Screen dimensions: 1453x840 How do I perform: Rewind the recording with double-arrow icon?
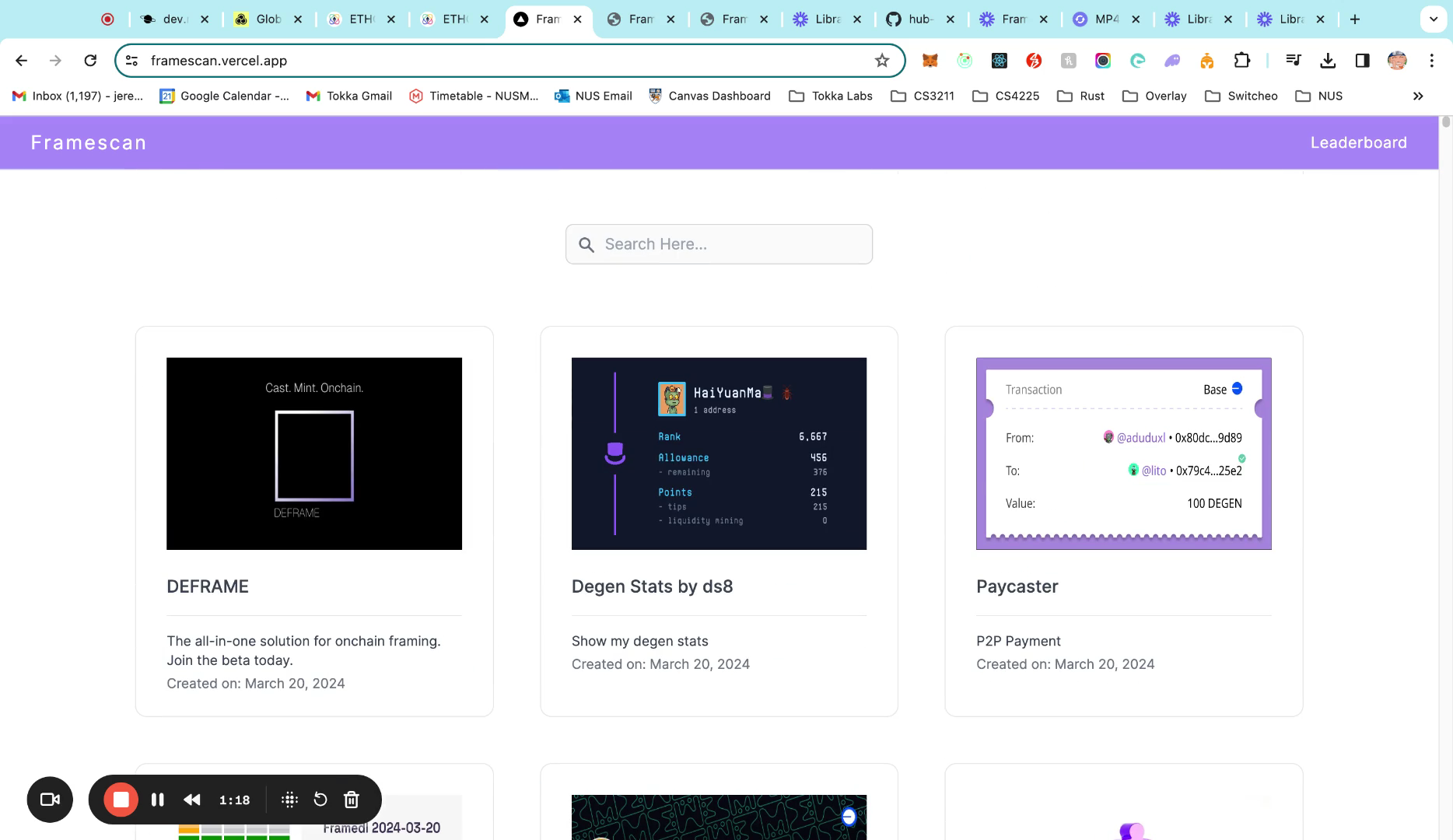point(192,800)
